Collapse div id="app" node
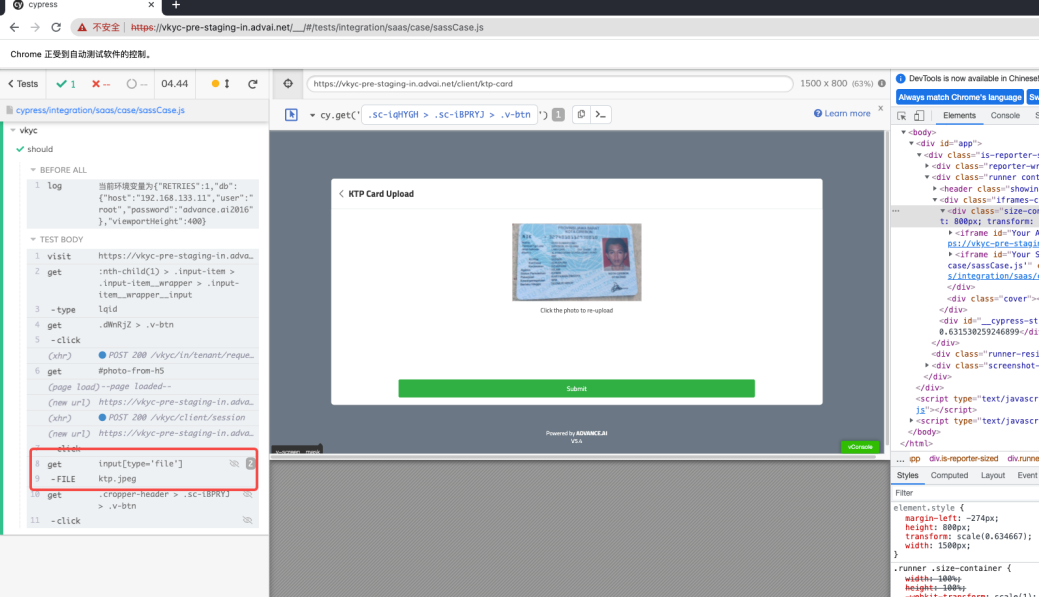1039x597 pixels. [x=912, y=143]
